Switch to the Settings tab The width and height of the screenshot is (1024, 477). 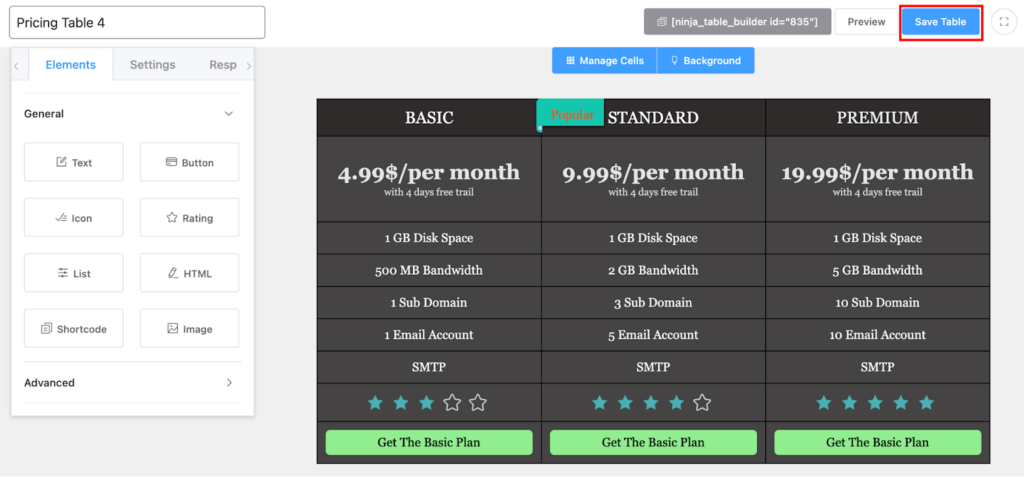point(152,65)
